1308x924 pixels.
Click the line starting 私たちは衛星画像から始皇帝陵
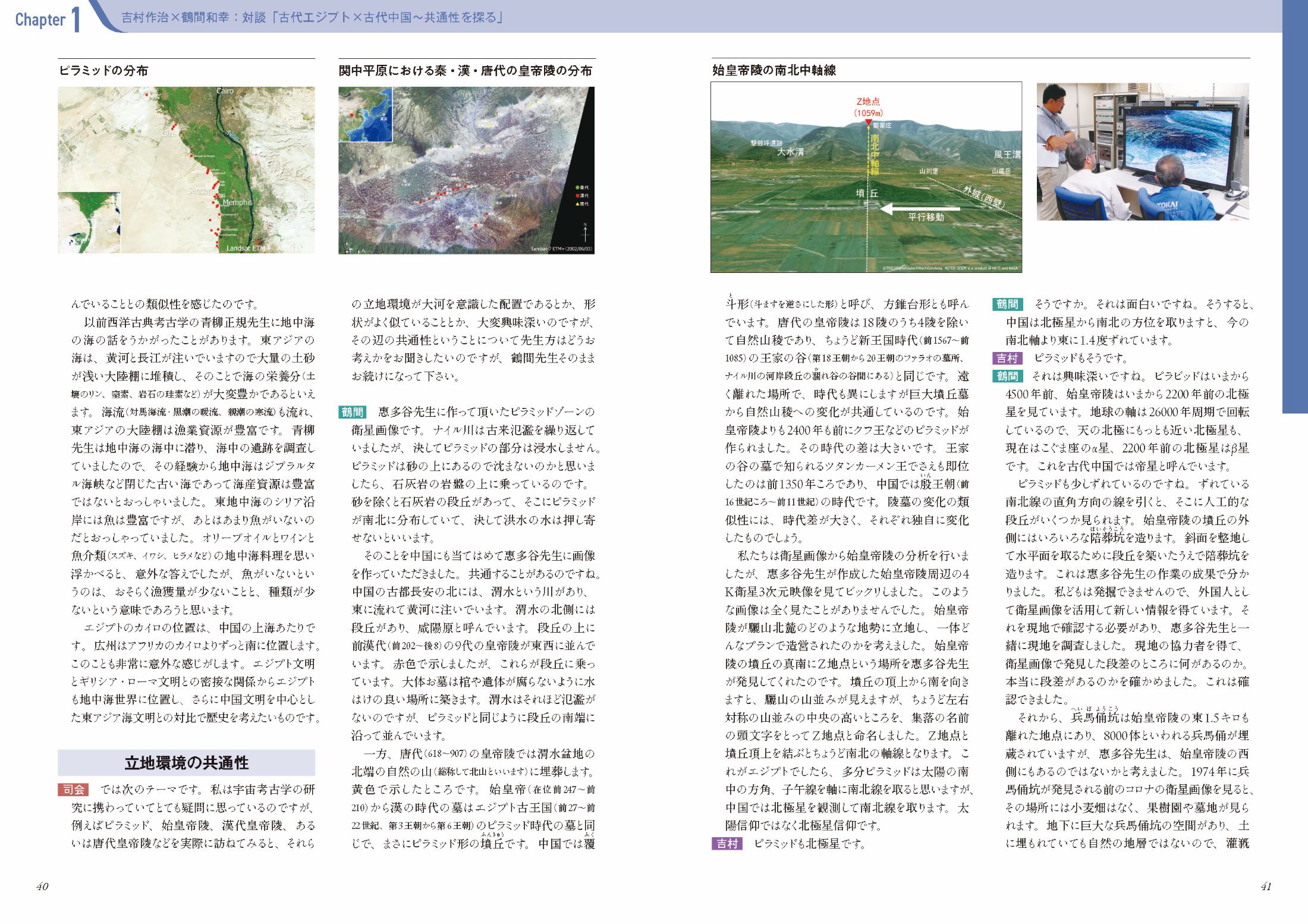(x=853, y=556)
